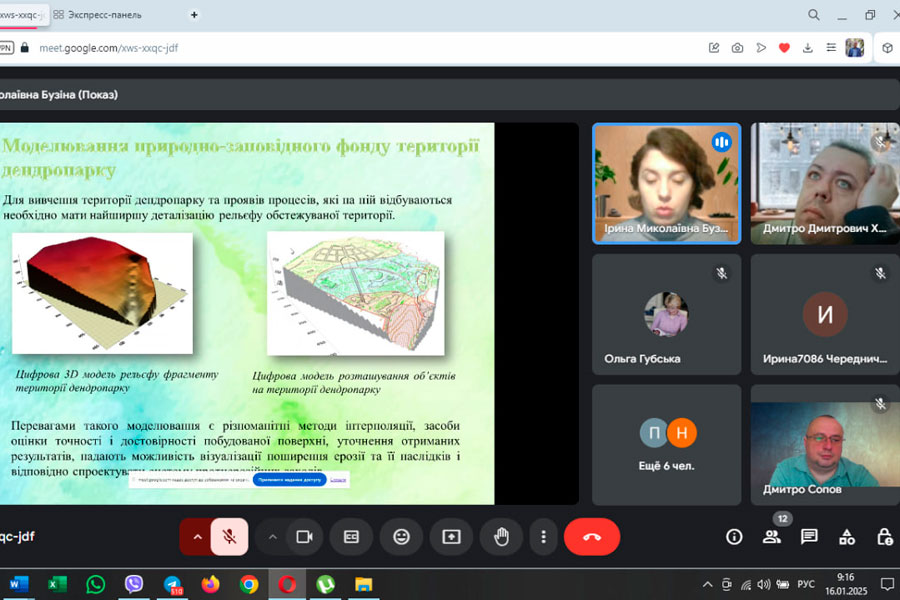Click the red Leave call button

[591, 537]
